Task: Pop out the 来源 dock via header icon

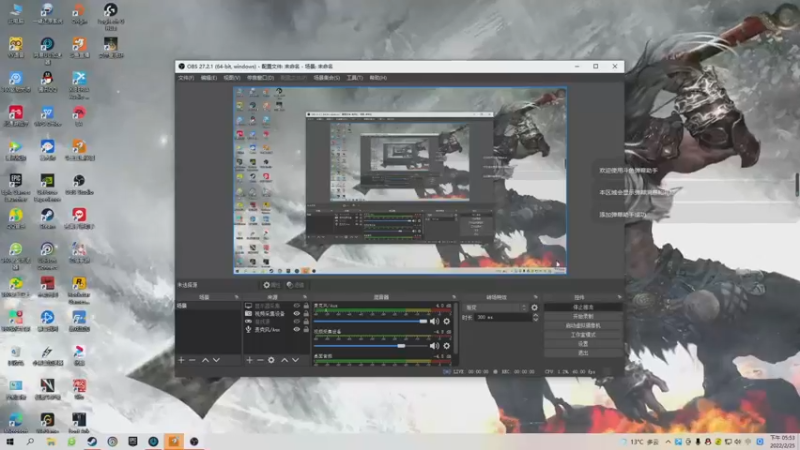Action: click(305, 297)
